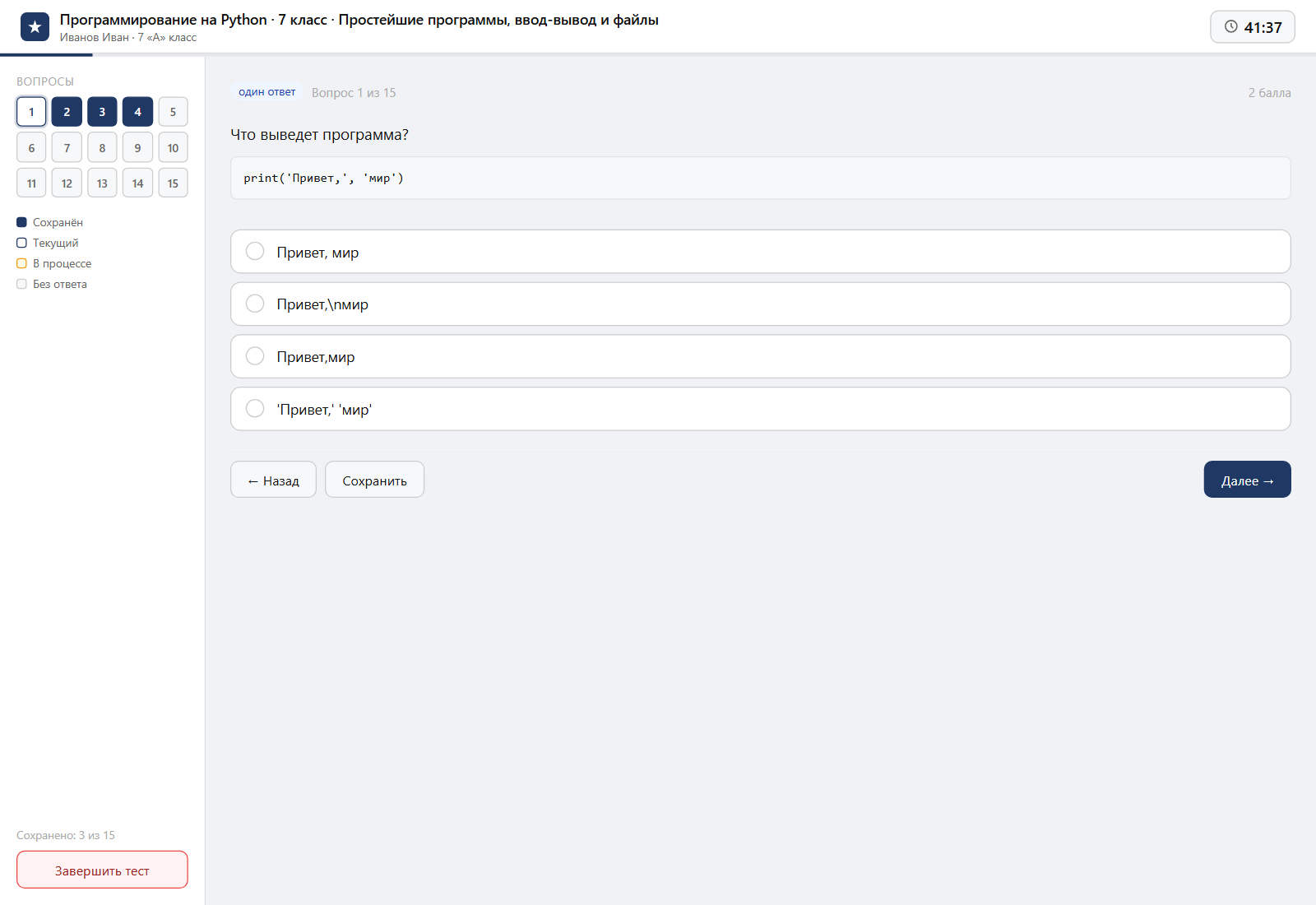Choose the option 'Привет,\nмир'
The height and width of the screenshot is (905, 1316).
click(x=760, y=304)
